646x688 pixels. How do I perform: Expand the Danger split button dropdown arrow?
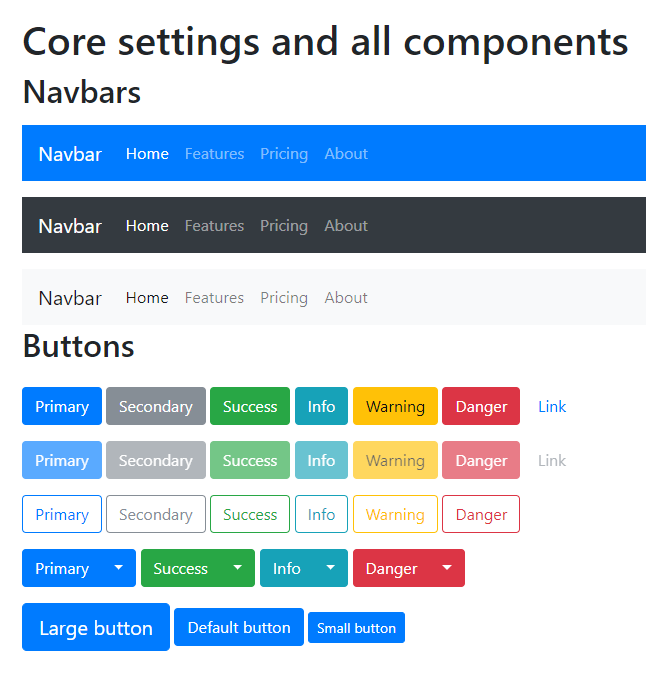(447, 568)
